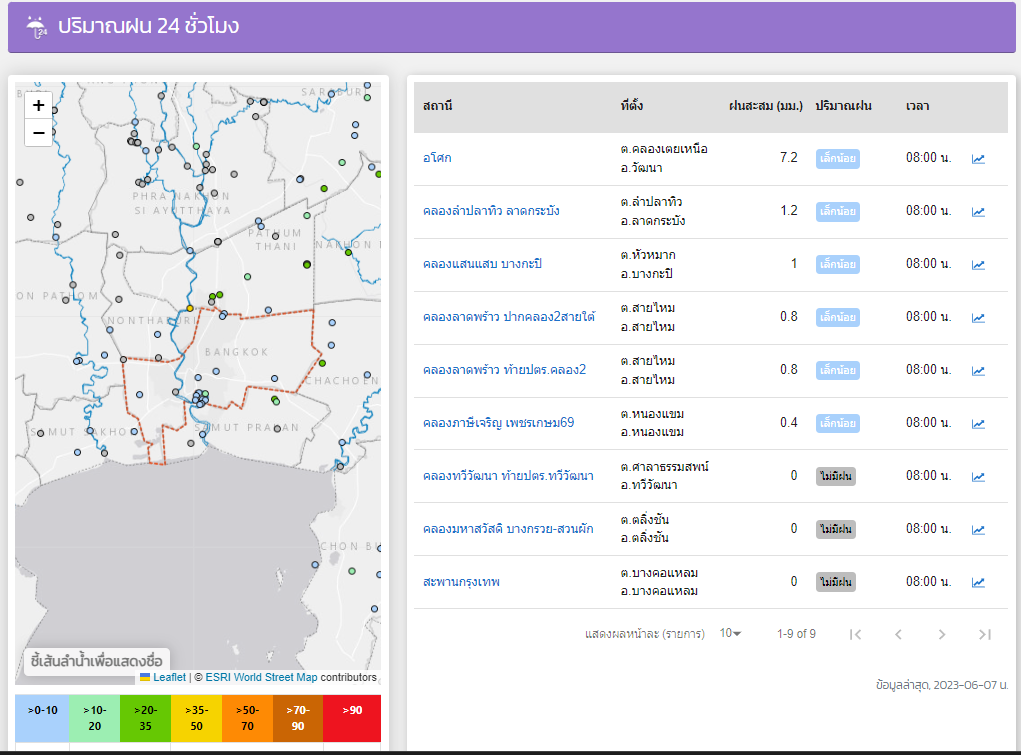Zoom out on the map
This screenshot has width=1021, height=755.
point(38,133)
